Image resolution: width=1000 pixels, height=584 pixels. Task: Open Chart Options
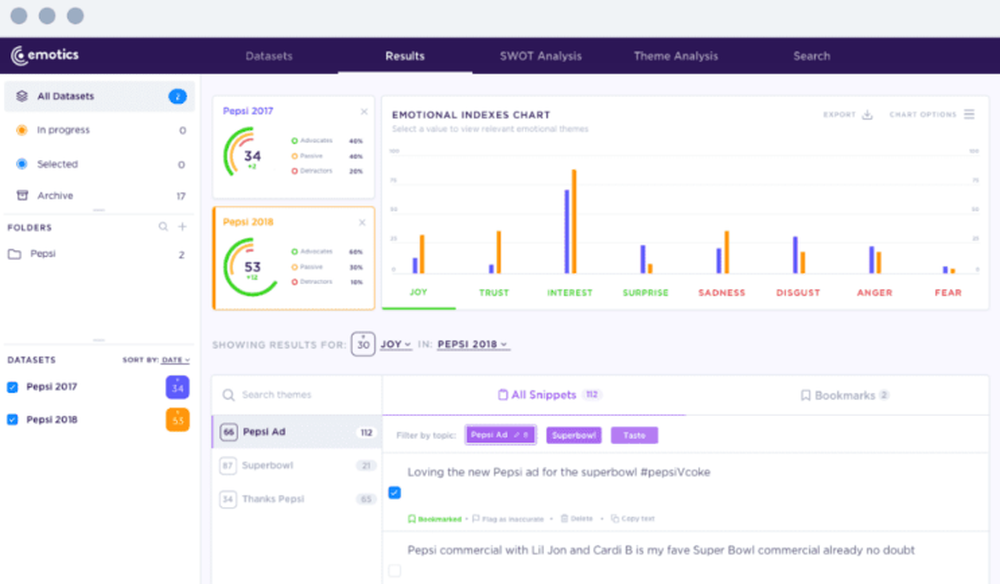(x=932, y=115)
